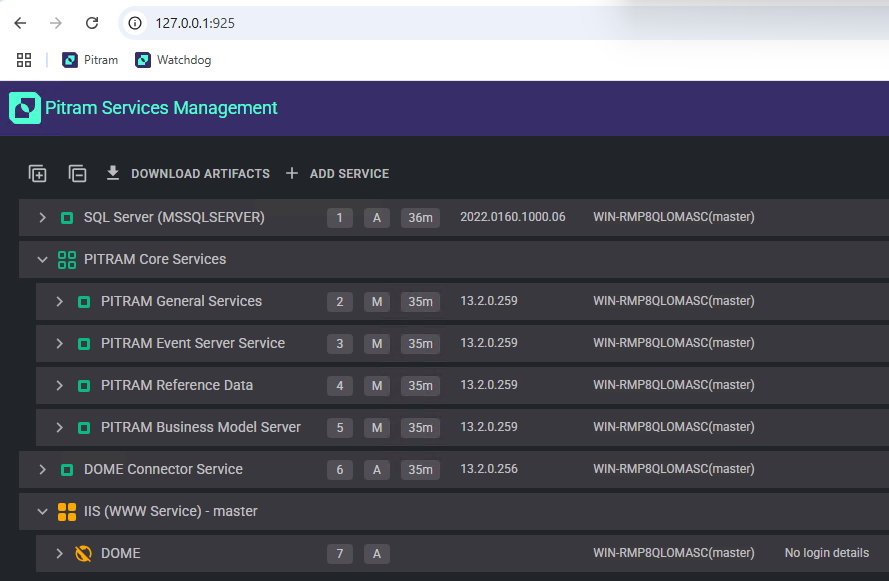Click the PITRAM Core Services group icon

67,260
